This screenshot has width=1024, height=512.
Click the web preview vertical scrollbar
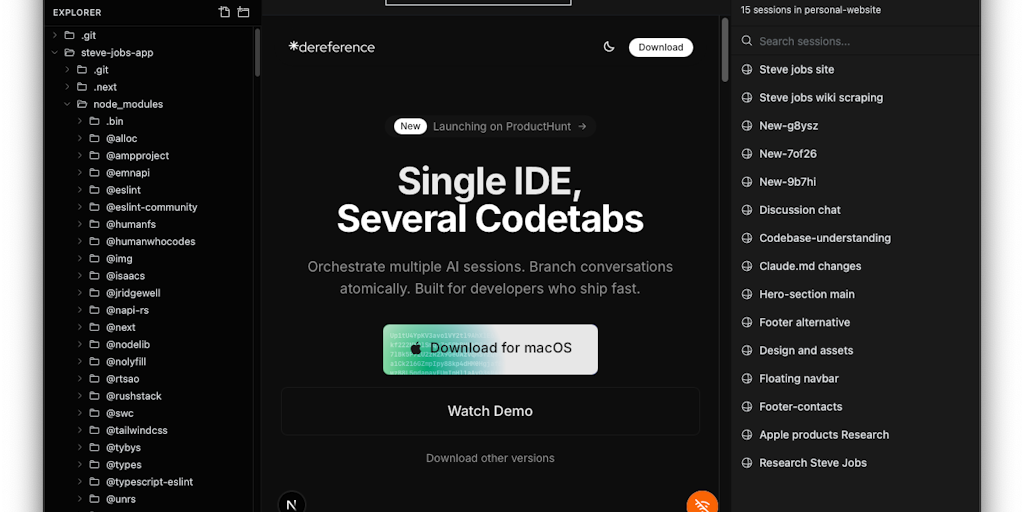pos(724,50)
